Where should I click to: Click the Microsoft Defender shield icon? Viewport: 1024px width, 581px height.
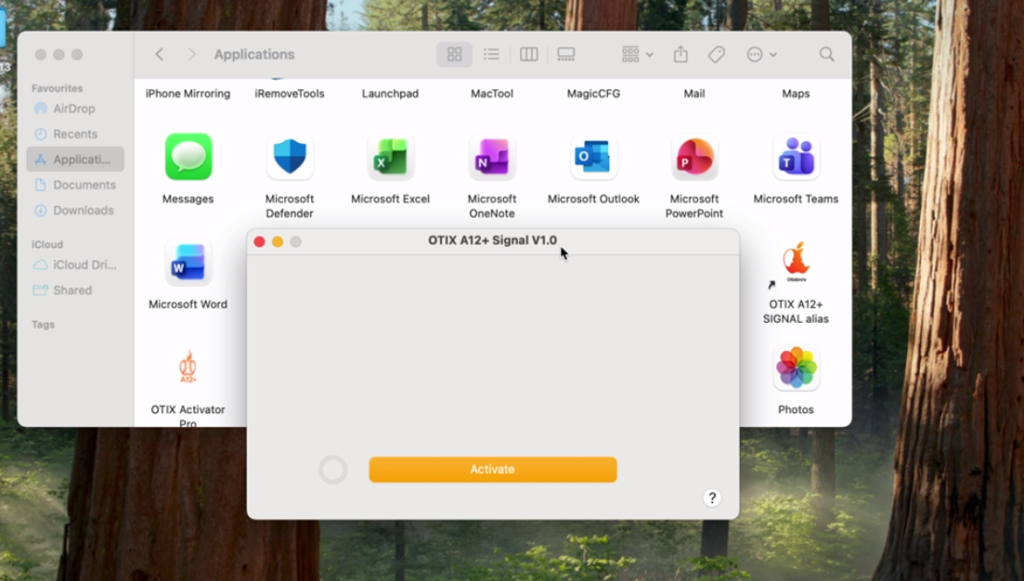(290, 158)
